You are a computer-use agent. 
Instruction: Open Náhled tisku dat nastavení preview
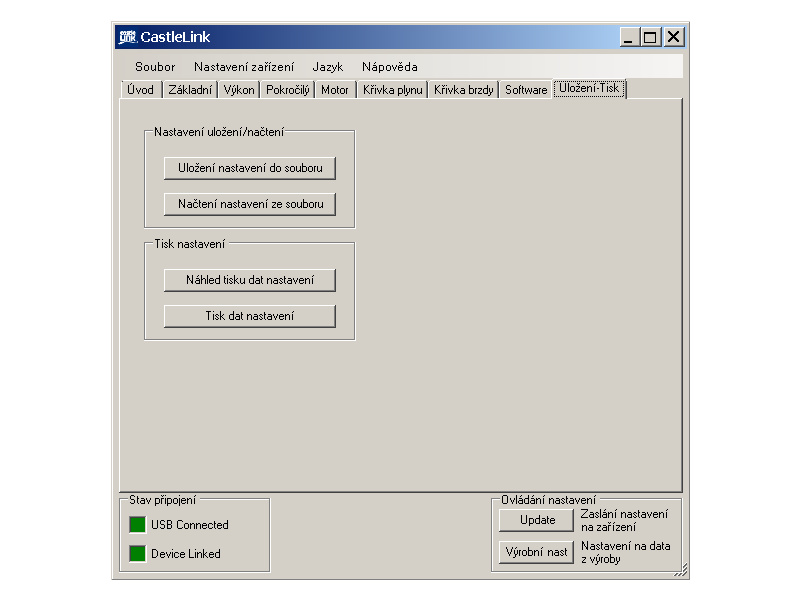coord(250,280)
